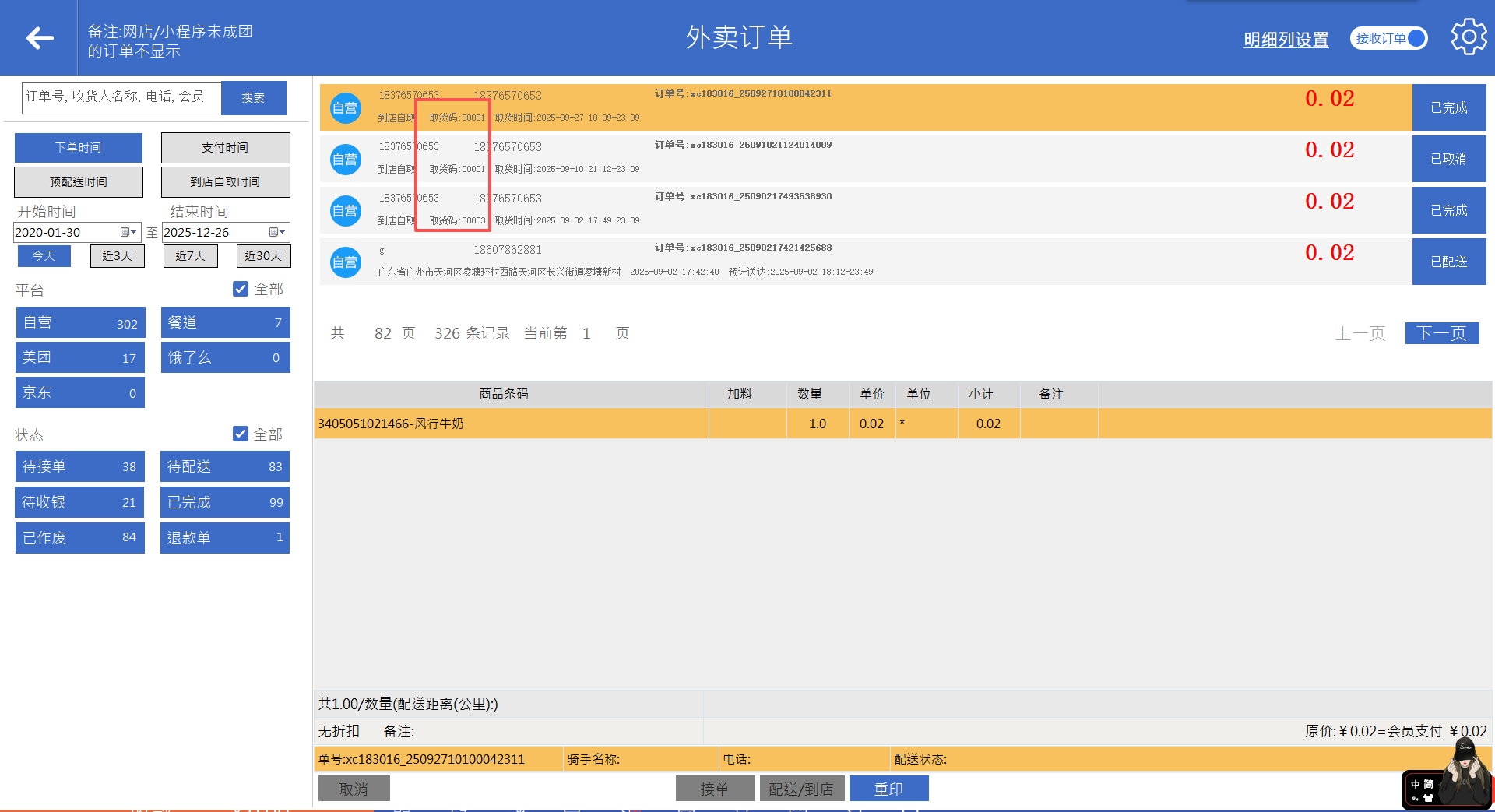Viewport: 1495px width, 812px height.
Task: Click the 自营 badge of the first order
Action: click(345, 108)
